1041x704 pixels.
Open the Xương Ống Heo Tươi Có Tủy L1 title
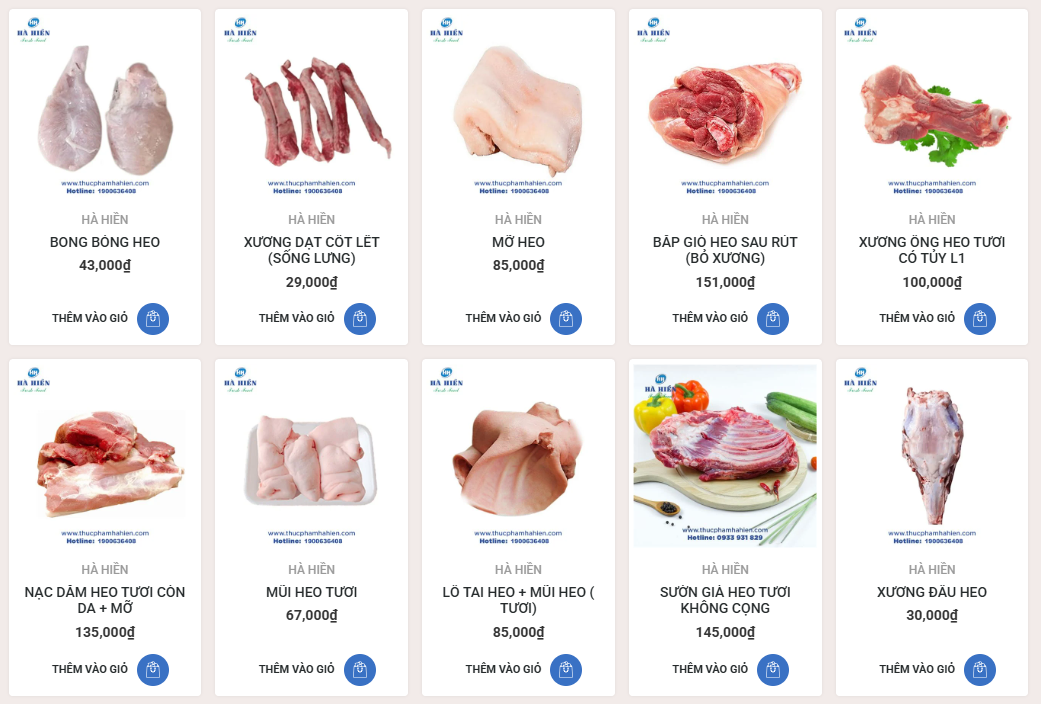pos(931,250)
